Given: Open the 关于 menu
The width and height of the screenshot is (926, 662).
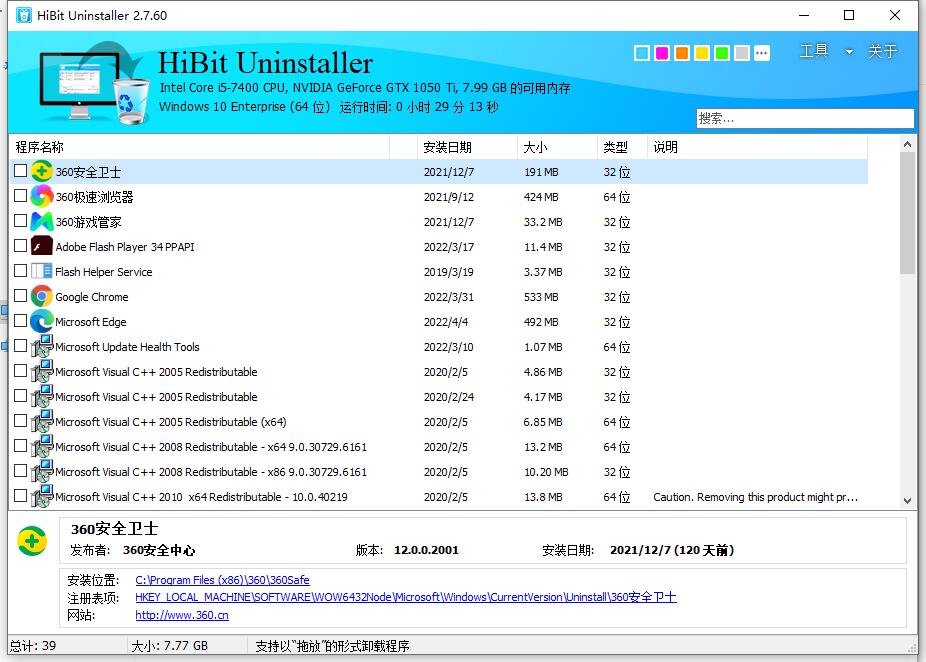Looking at the screenshot, I should (882, 51).
